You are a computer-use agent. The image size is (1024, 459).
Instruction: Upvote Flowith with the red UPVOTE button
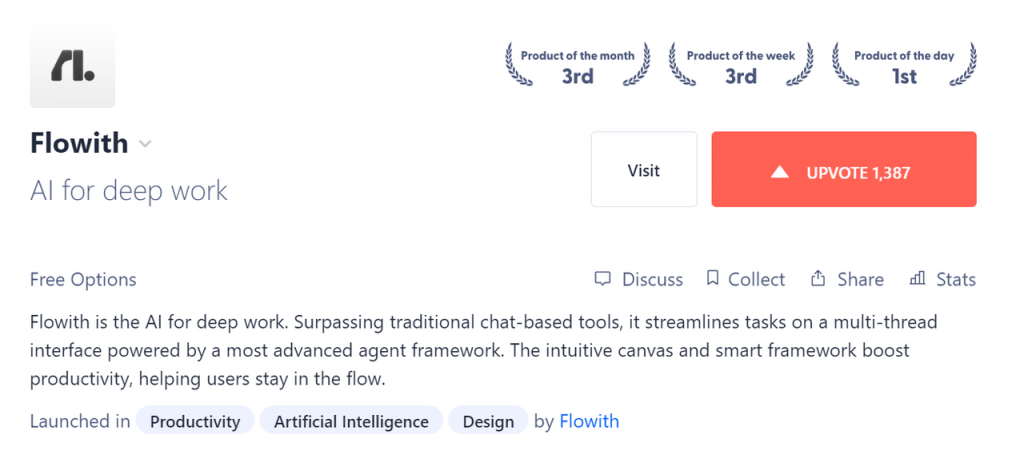coord(844,169)
